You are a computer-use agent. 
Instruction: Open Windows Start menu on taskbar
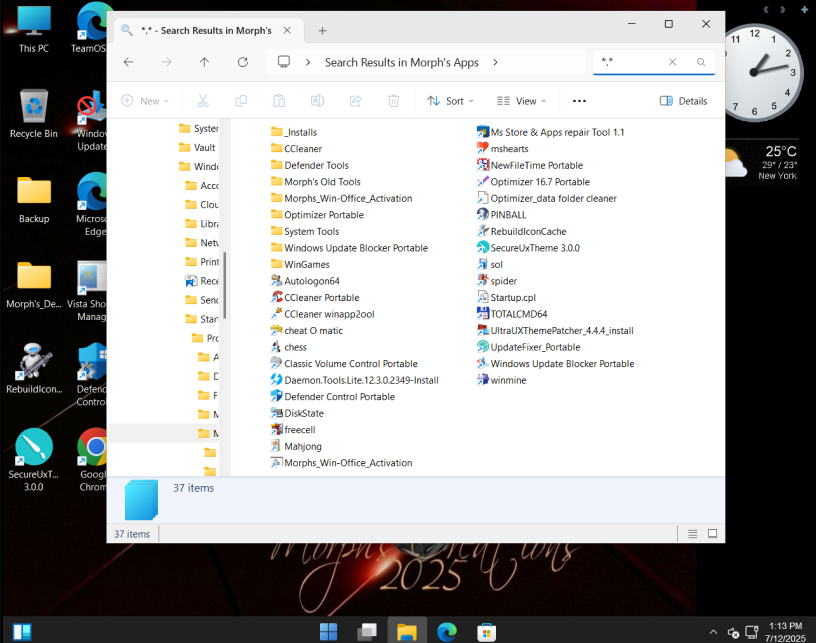[x=328, y=632]
